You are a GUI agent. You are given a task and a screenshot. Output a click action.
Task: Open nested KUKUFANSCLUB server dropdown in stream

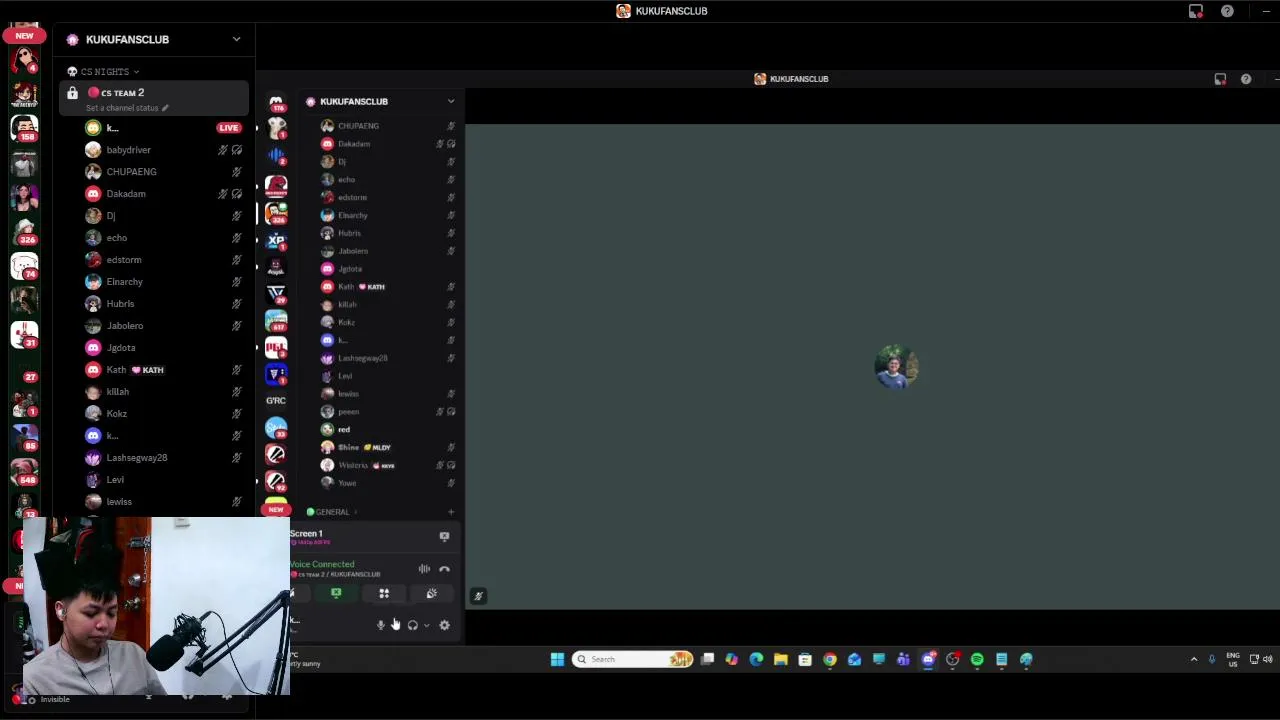point(451,101)
